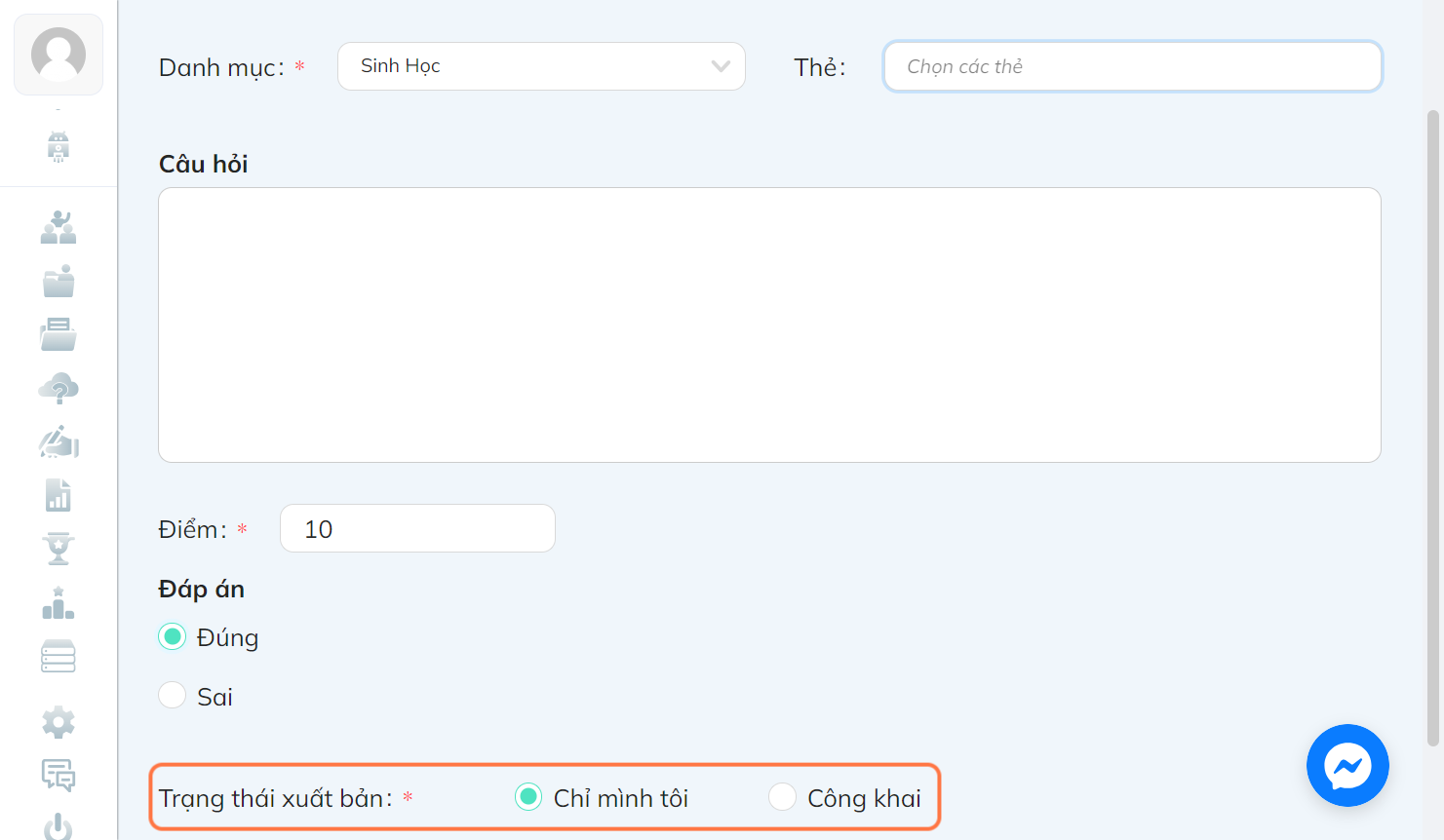Click into the Câu hỏi text area

(769, 325)
